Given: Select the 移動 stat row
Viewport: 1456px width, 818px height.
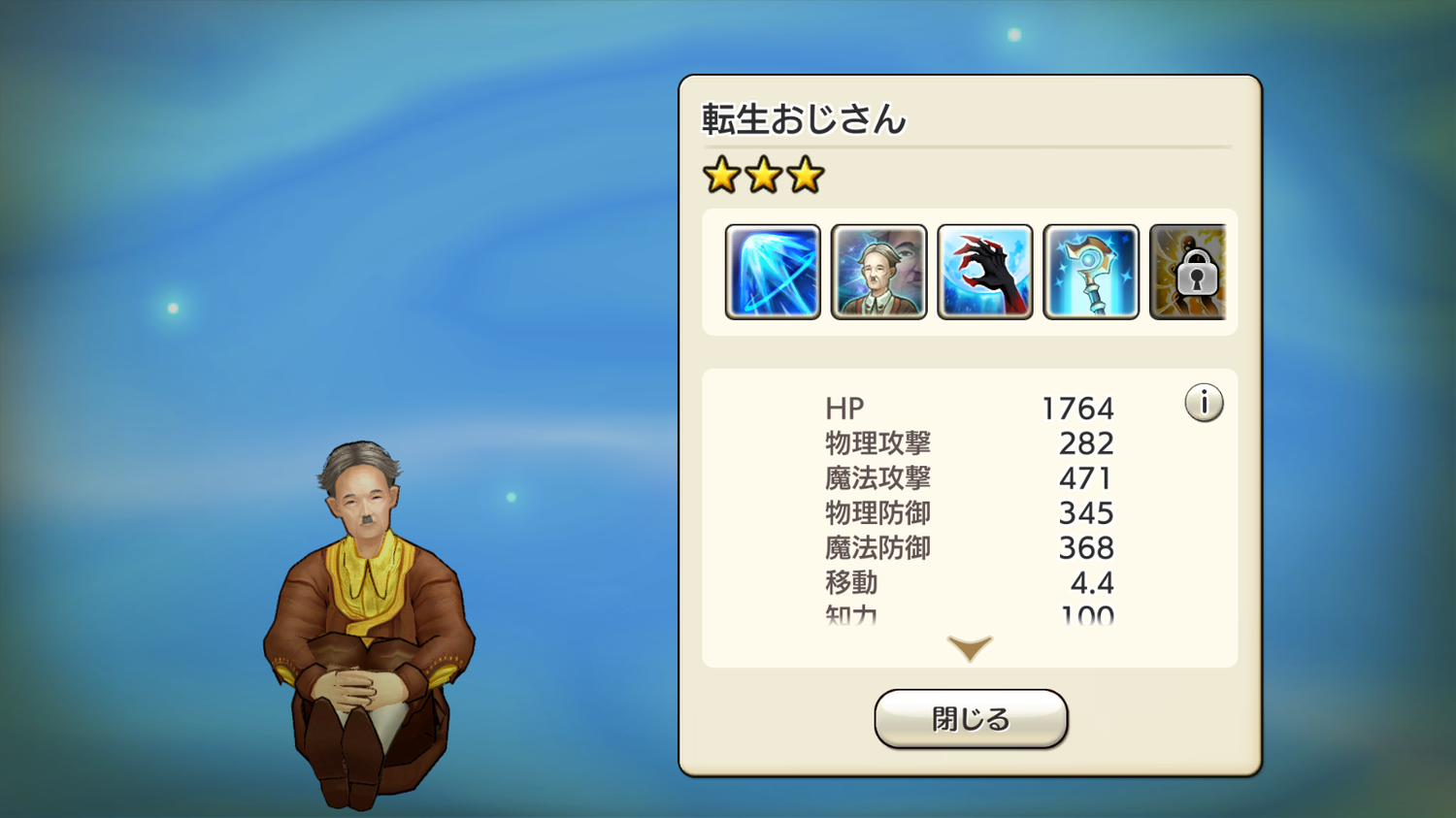Looking at the screenshot, I should pyautogui.click(x=970, y=583).
